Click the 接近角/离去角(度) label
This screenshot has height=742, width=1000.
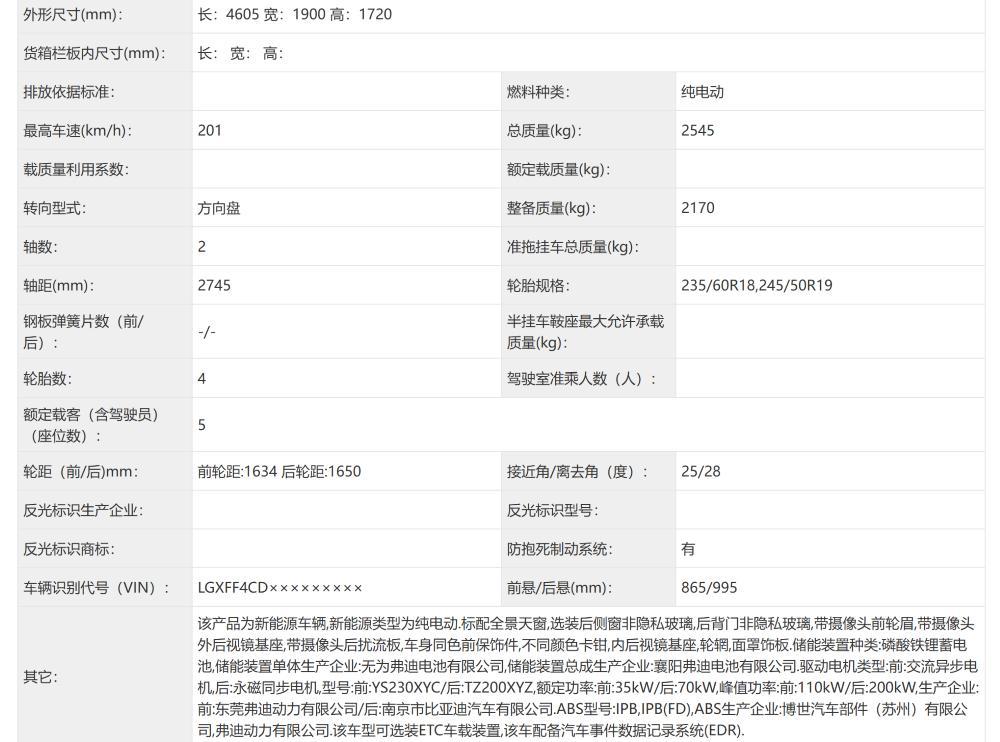(x=577, y=472)
